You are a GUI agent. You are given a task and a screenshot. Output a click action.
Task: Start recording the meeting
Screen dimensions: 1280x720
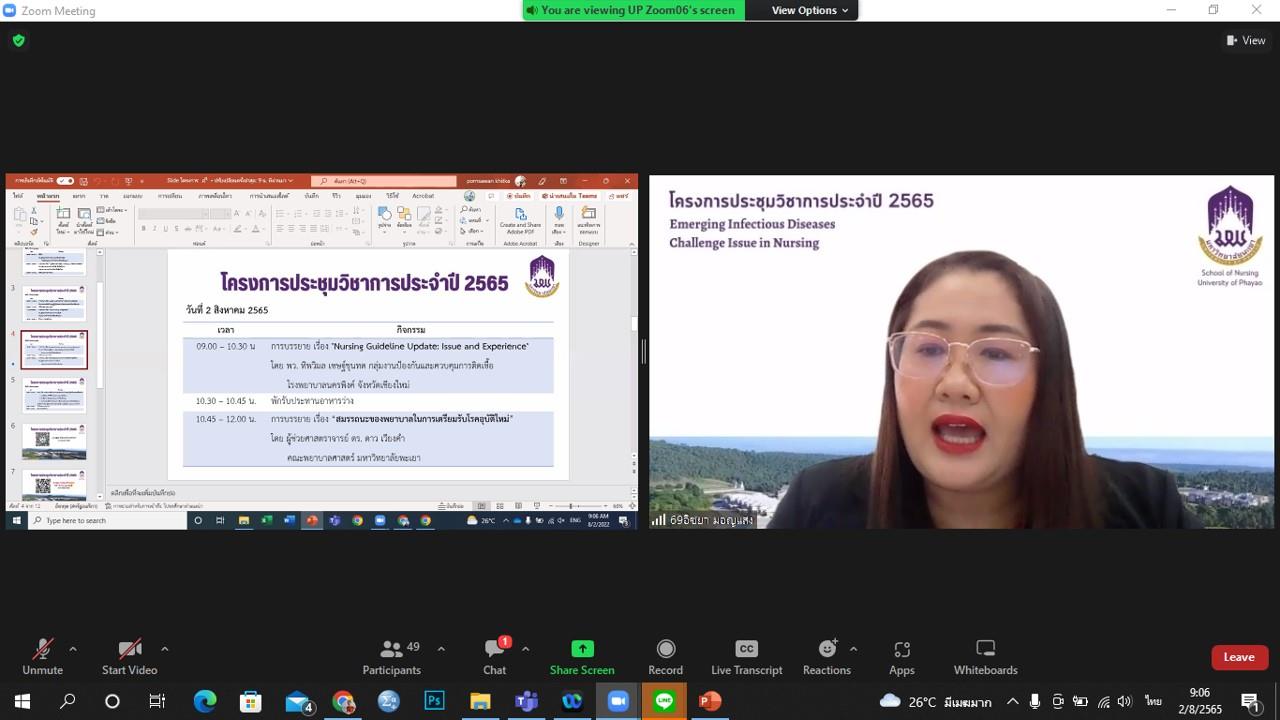[x=665, y=657]
